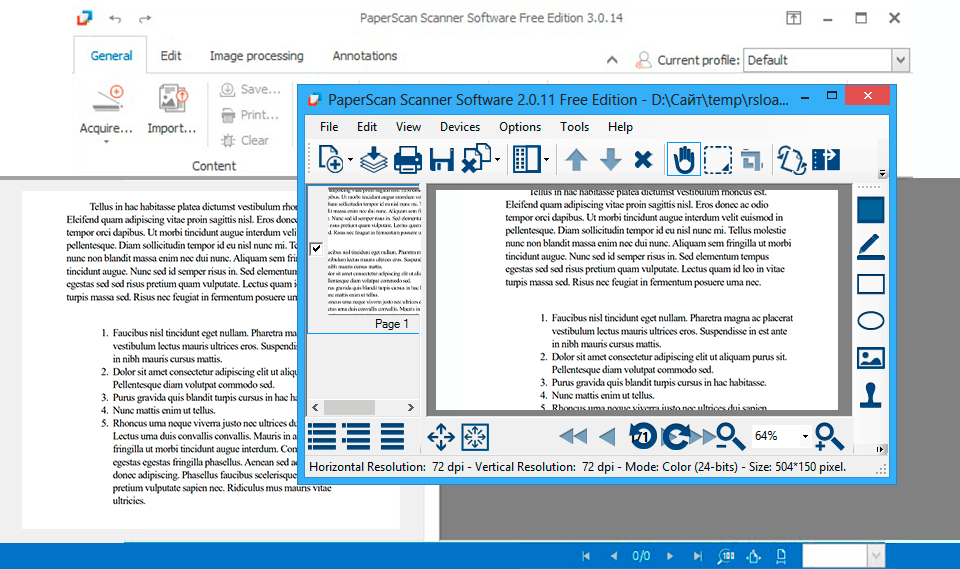Open the Edit ribbon tab in back window
Screen dimensions: 960x569
point(171,56)
